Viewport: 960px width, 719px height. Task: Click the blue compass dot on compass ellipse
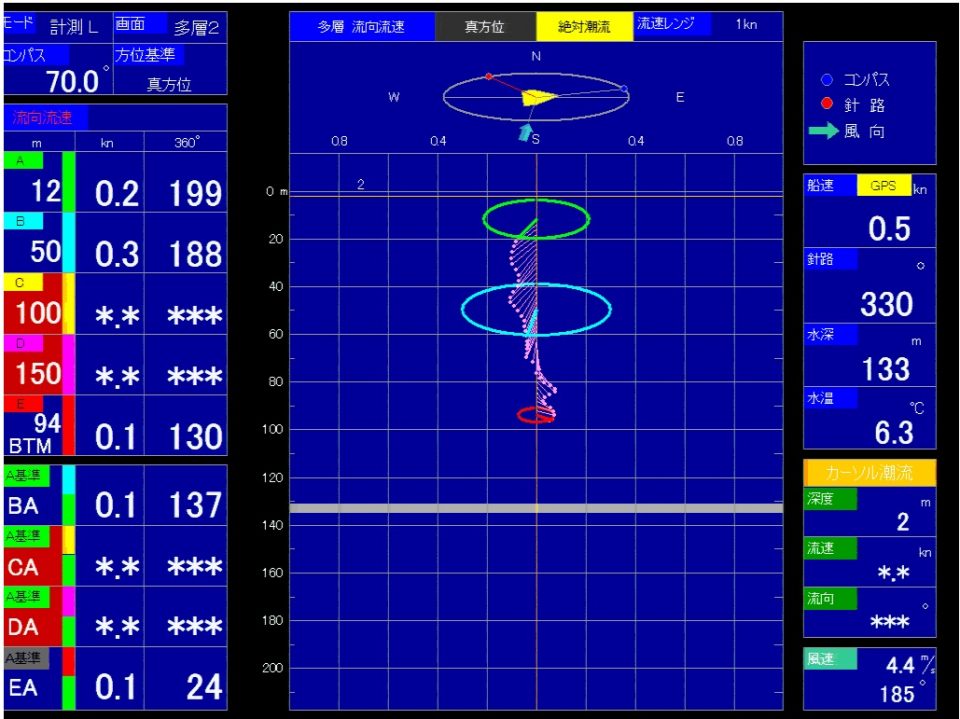pos(624,89)
